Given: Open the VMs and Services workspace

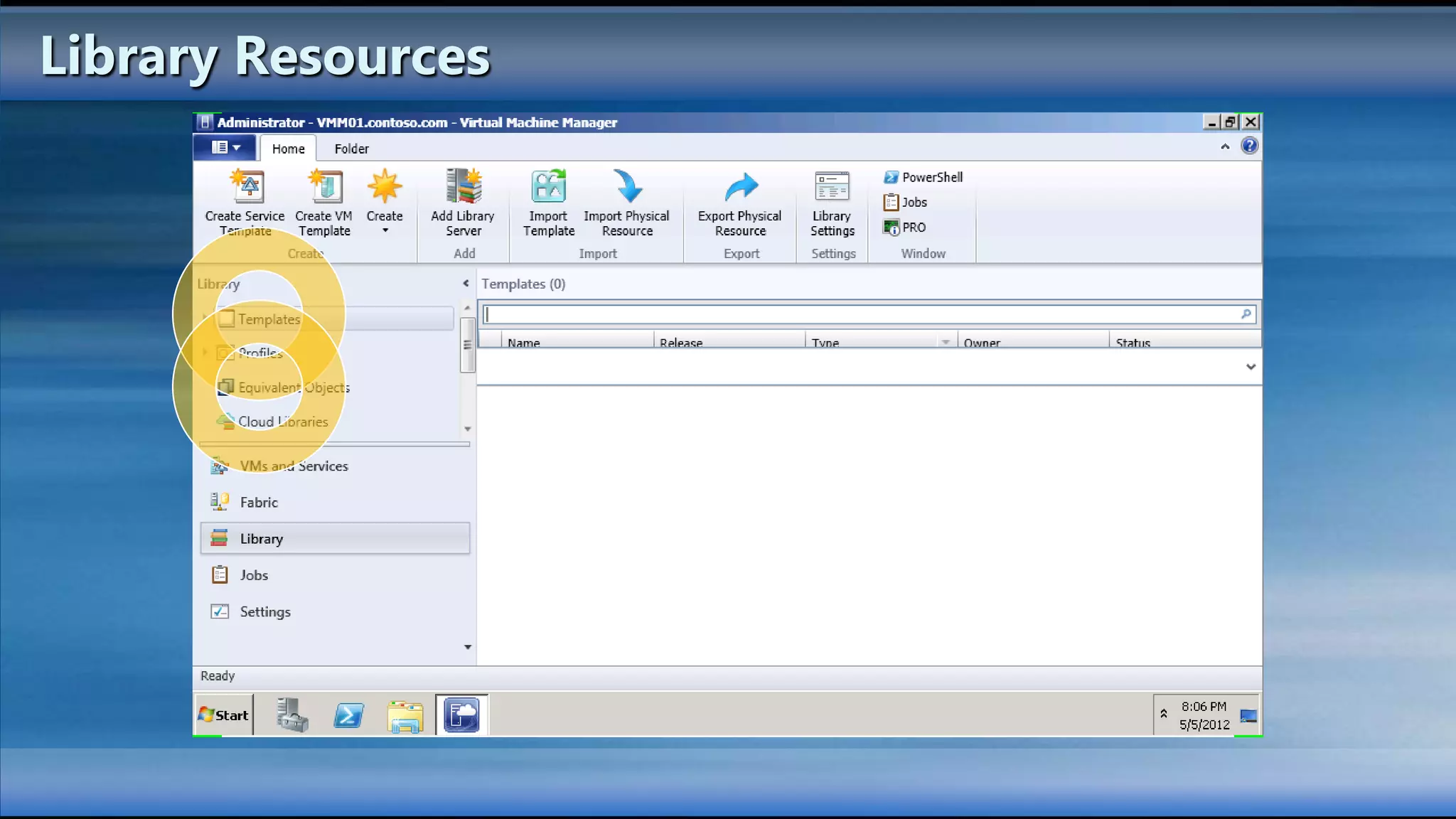Looking at the screenshot, I should click(x=336, y=466).
